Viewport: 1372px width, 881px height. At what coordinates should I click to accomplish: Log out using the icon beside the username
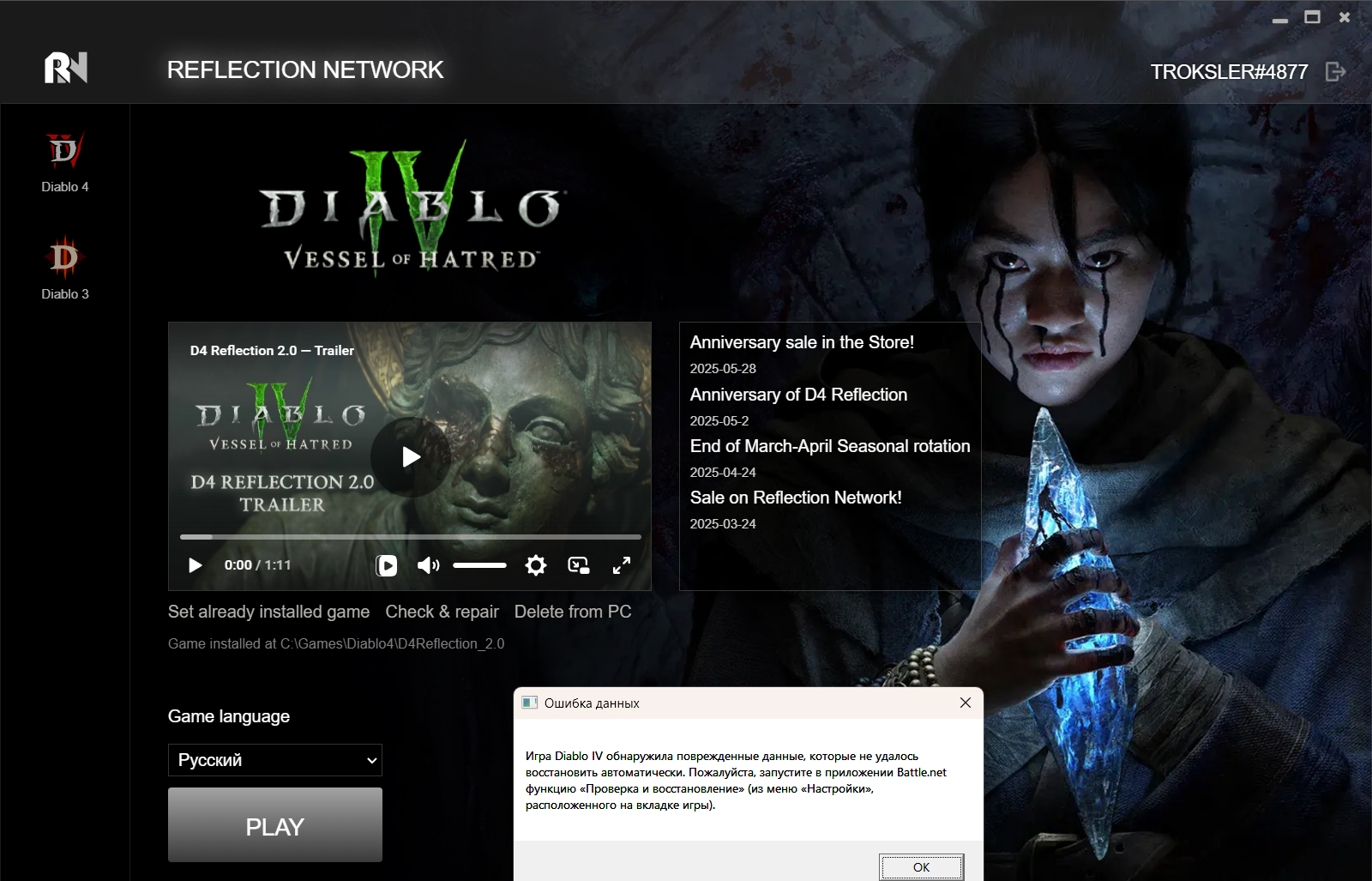tap(1335, 71)
